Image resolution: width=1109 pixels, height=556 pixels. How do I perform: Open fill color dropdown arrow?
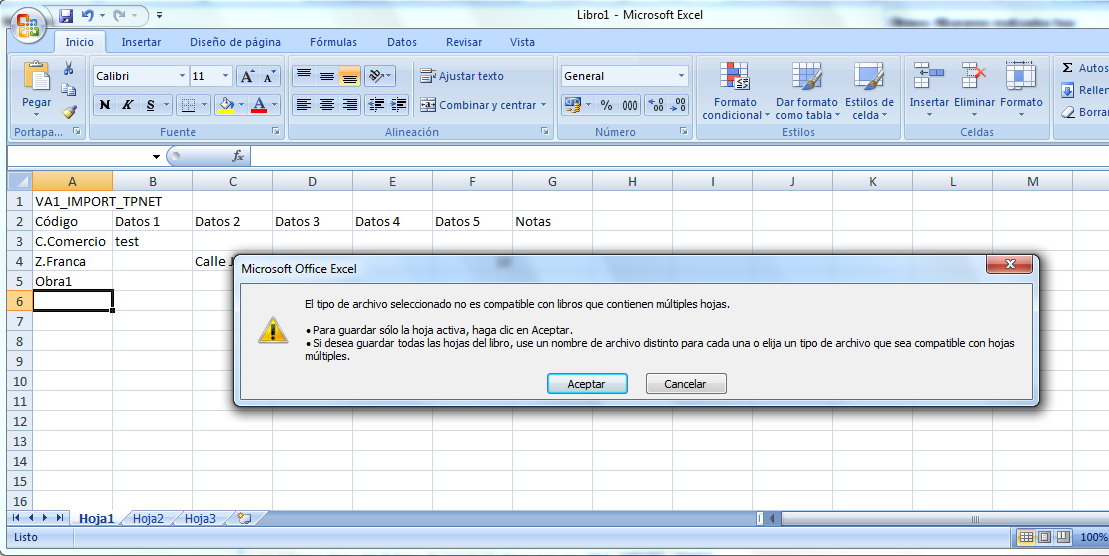(x=241, y=105)
